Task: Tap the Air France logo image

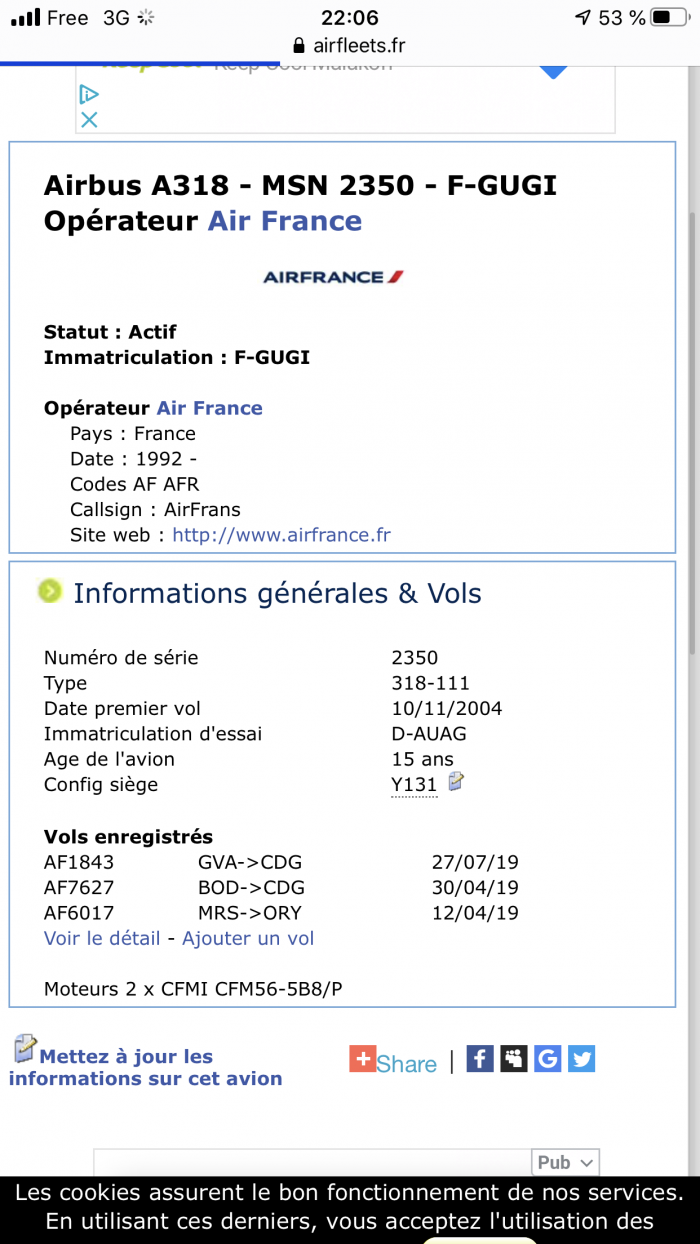Action: [x=333, y=277]
